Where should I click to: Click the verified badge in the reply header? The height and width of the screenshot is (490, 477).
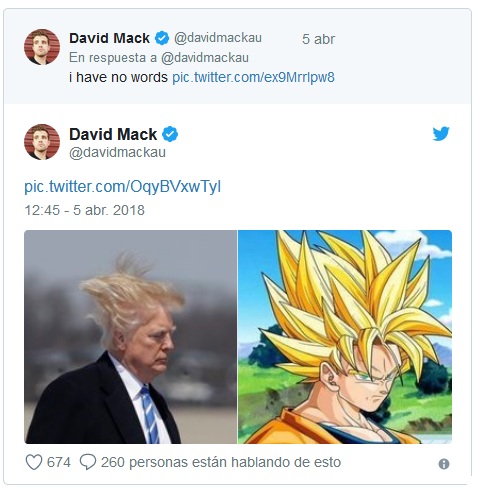click(x=162, y=38)
